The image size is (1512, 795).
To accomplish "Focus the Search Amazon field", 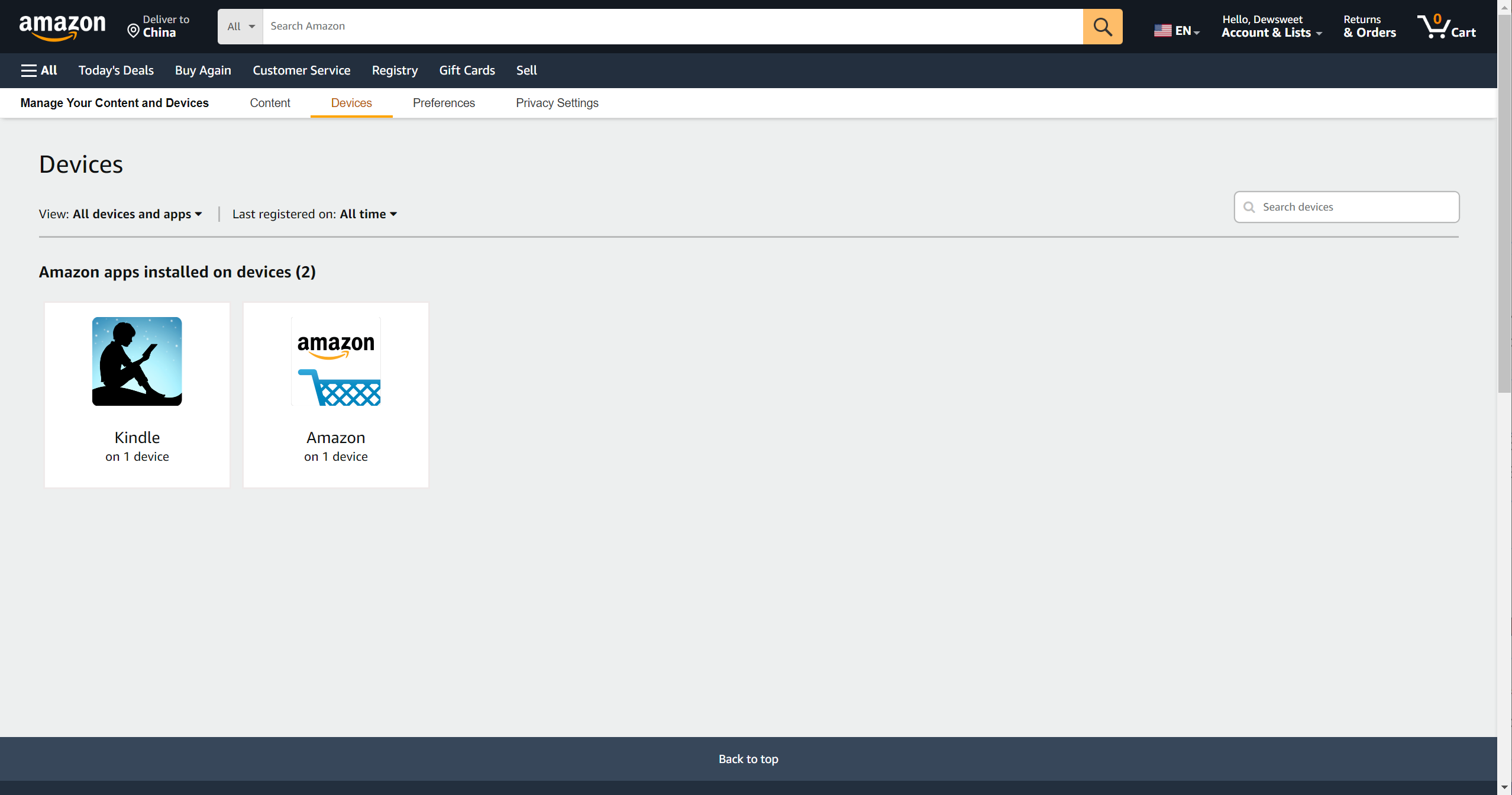I will point(673,27).
